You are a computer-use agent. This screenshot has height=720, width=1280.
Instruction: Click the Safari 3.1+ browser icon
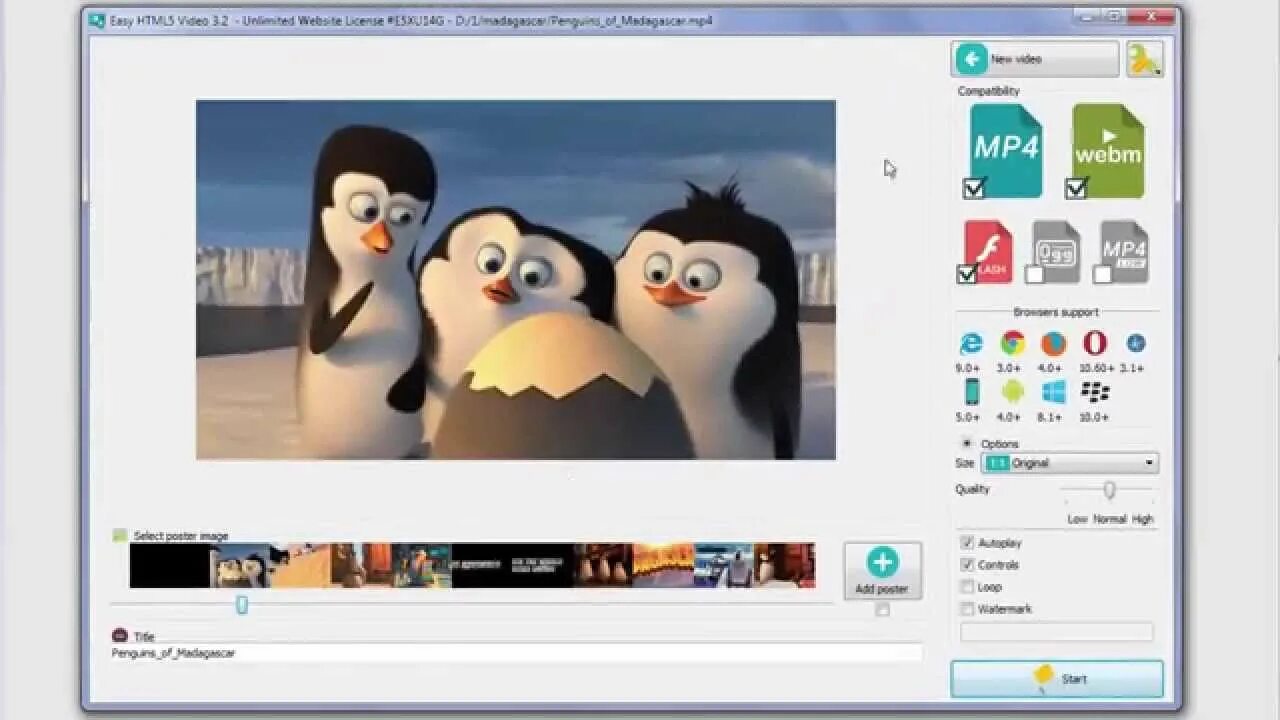[1135, 343]
